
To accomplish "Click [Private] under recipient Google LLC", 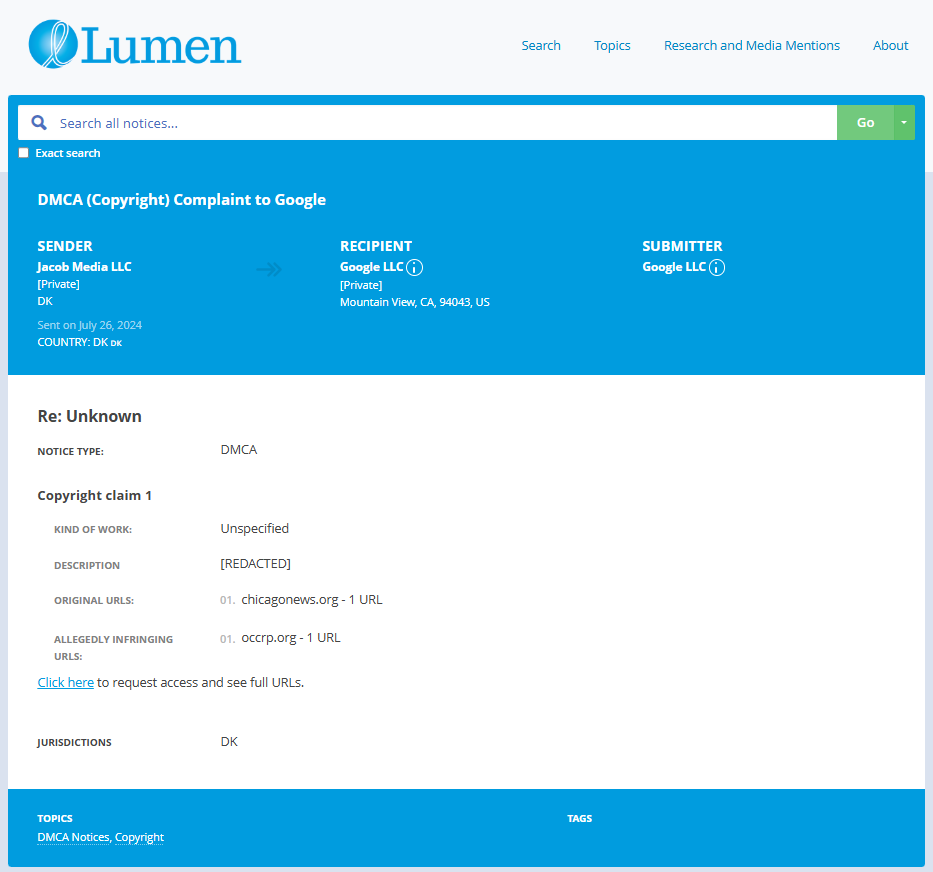I will [x=361, y=285].
